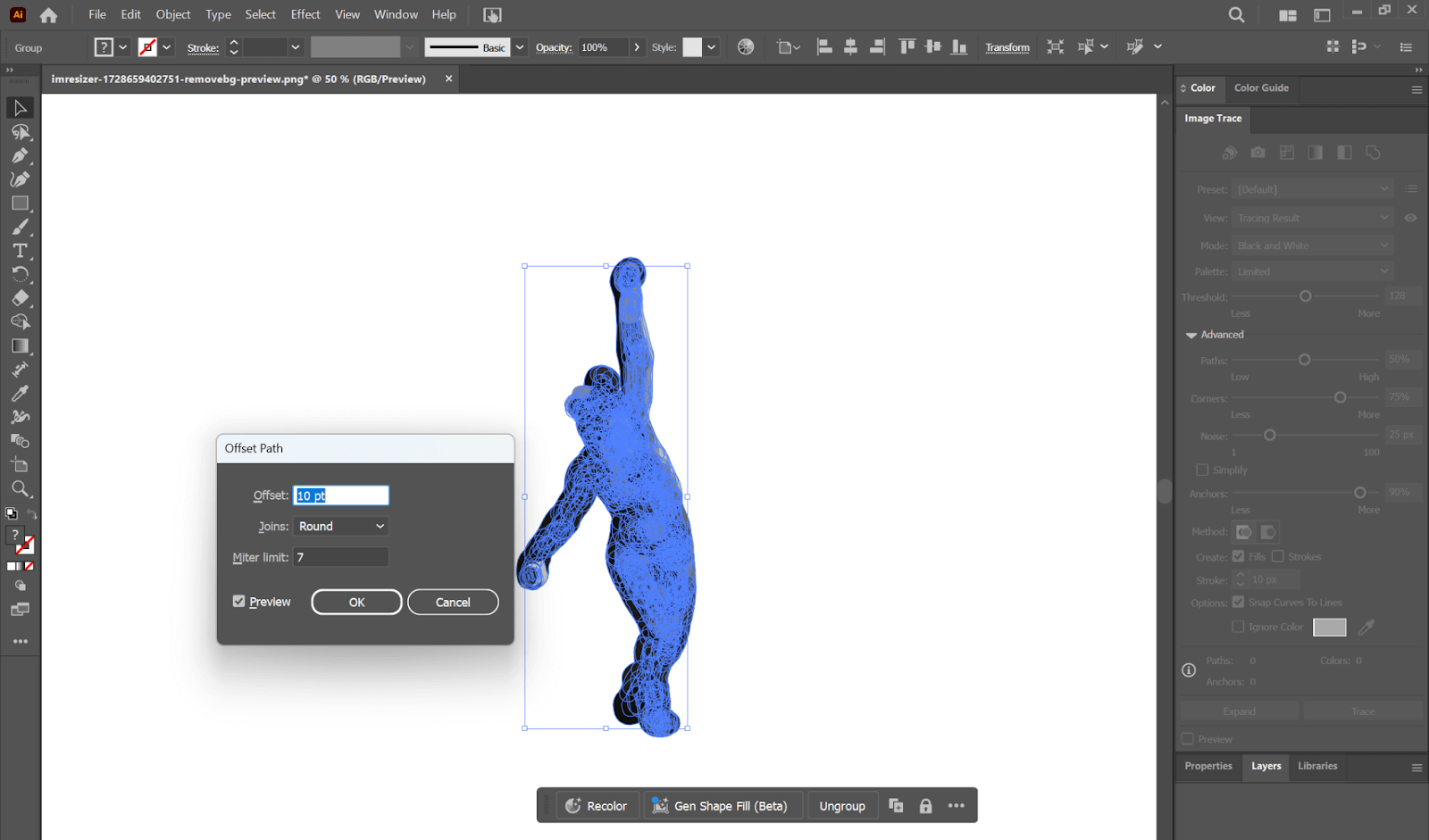The image size is (1429, 840).
Task: Toggle Strokes checkbox in Create row
Action: click(x=1278, y=556)
